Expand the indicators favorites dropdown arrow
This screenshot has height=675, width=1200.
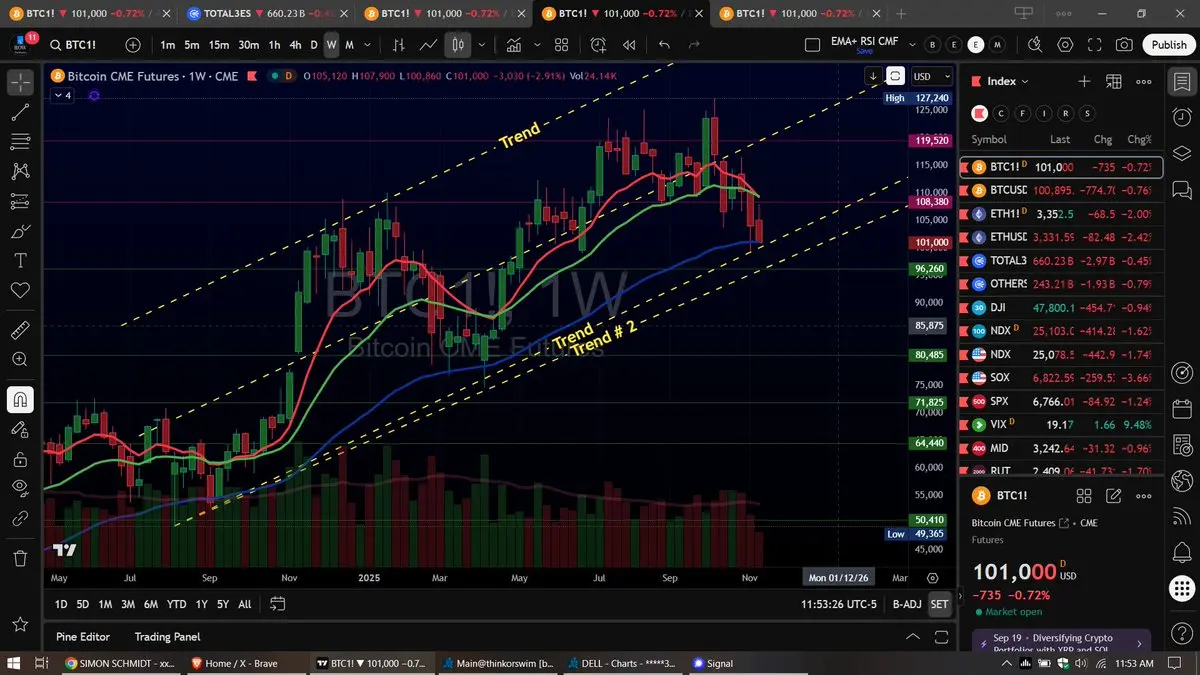535,45
